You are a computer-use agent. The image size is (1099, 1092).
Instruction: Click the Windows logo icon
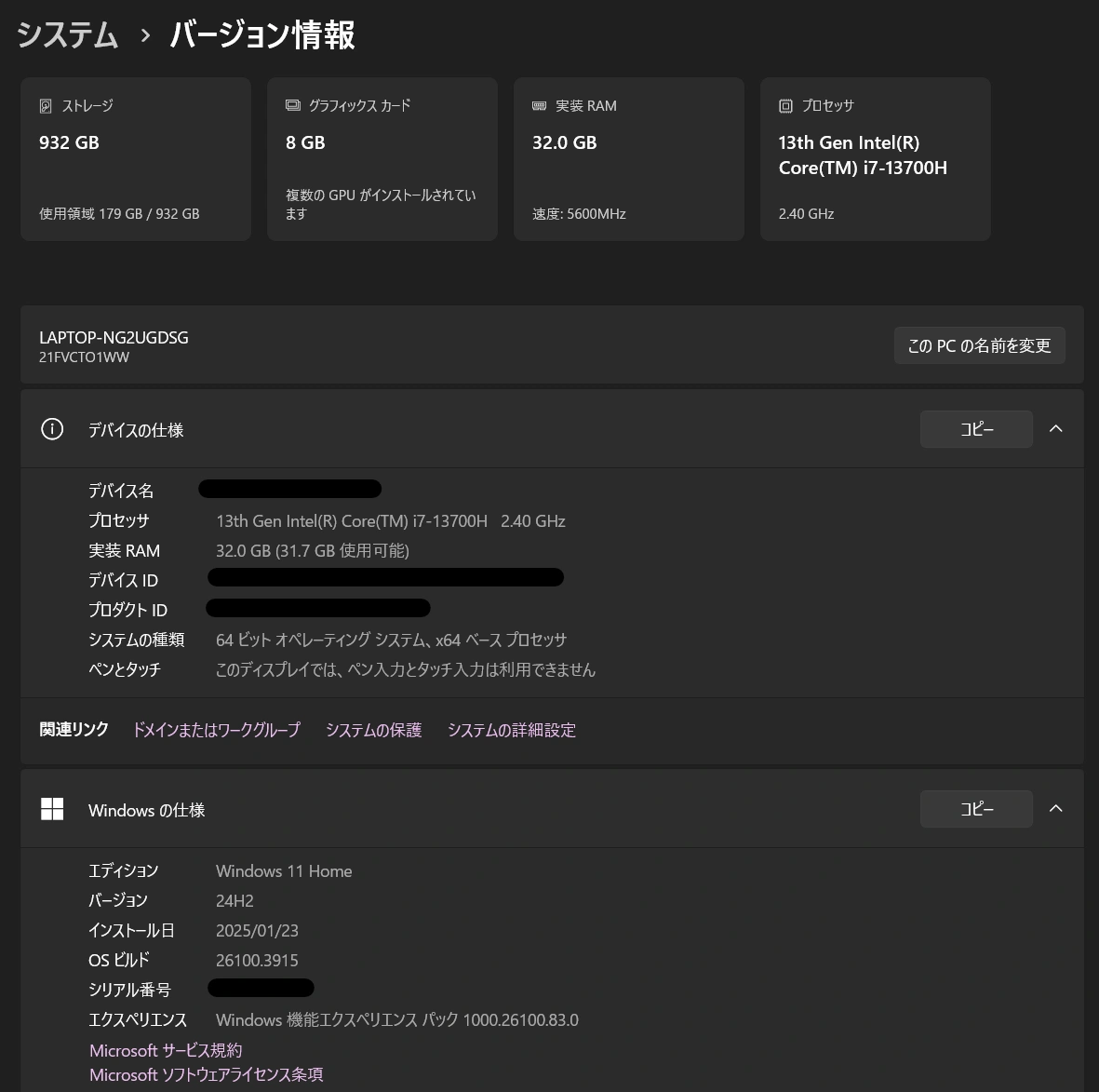52,809
